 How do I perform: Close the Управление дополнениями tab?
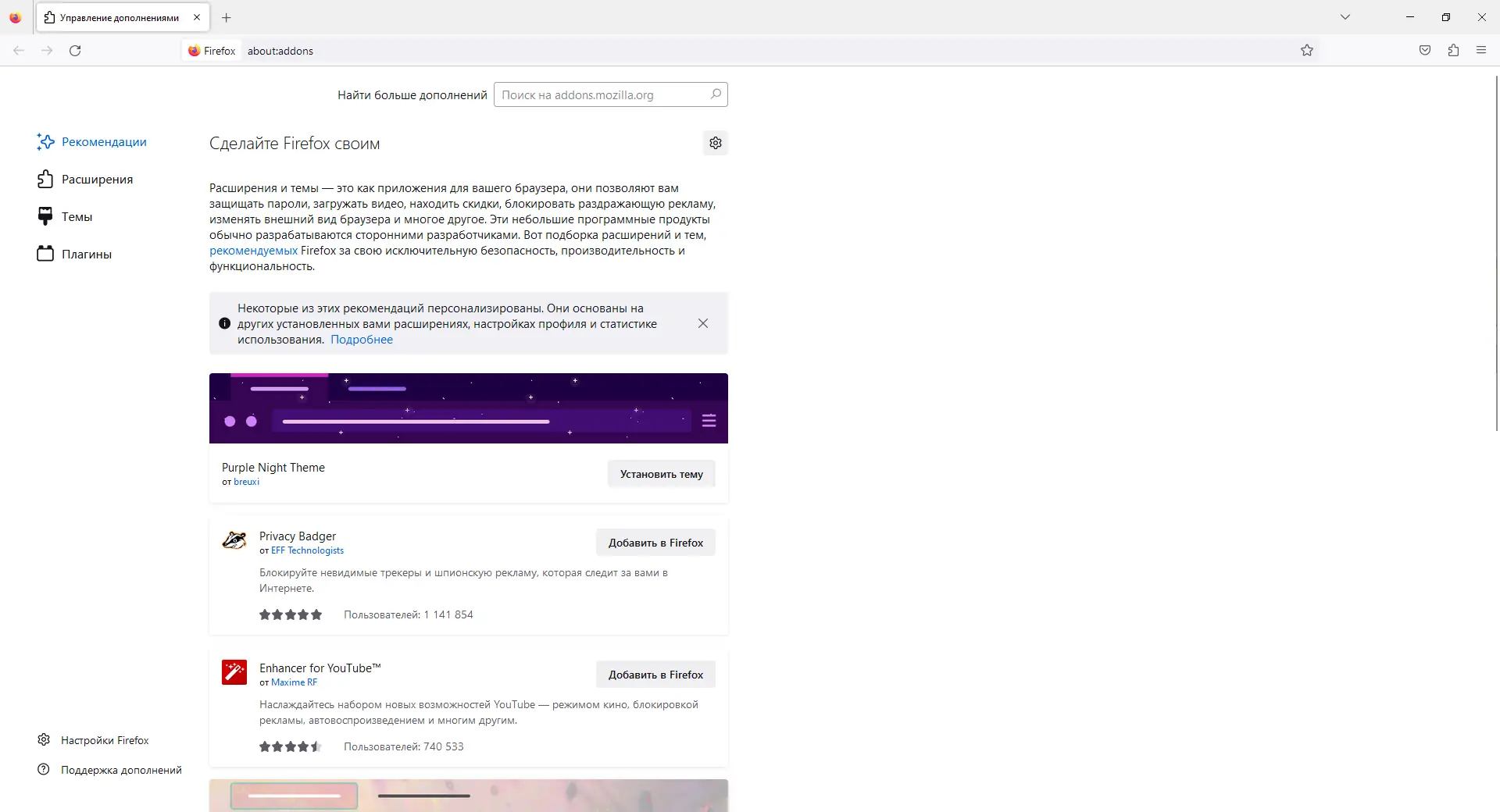197,17
